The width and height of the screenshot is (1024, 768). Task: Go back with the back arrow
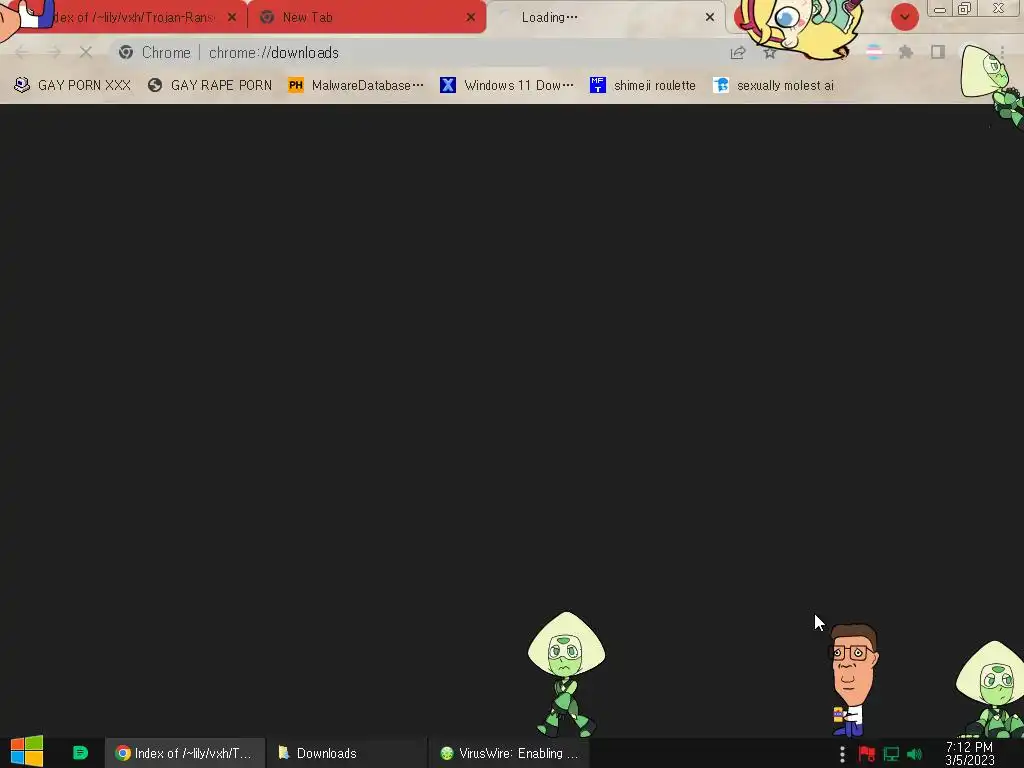tap(22, 52)
